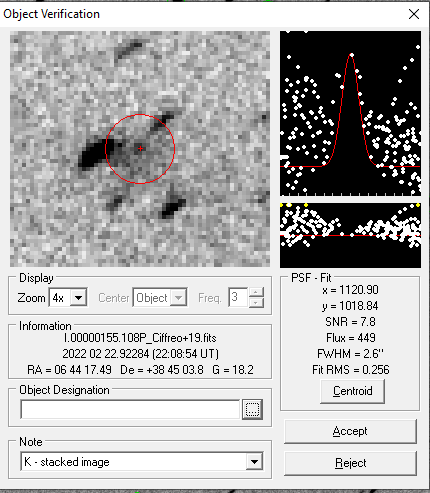430x493 pixels.
Task: Open the Zoom 4x dropdown
Action: coord(79,297)
